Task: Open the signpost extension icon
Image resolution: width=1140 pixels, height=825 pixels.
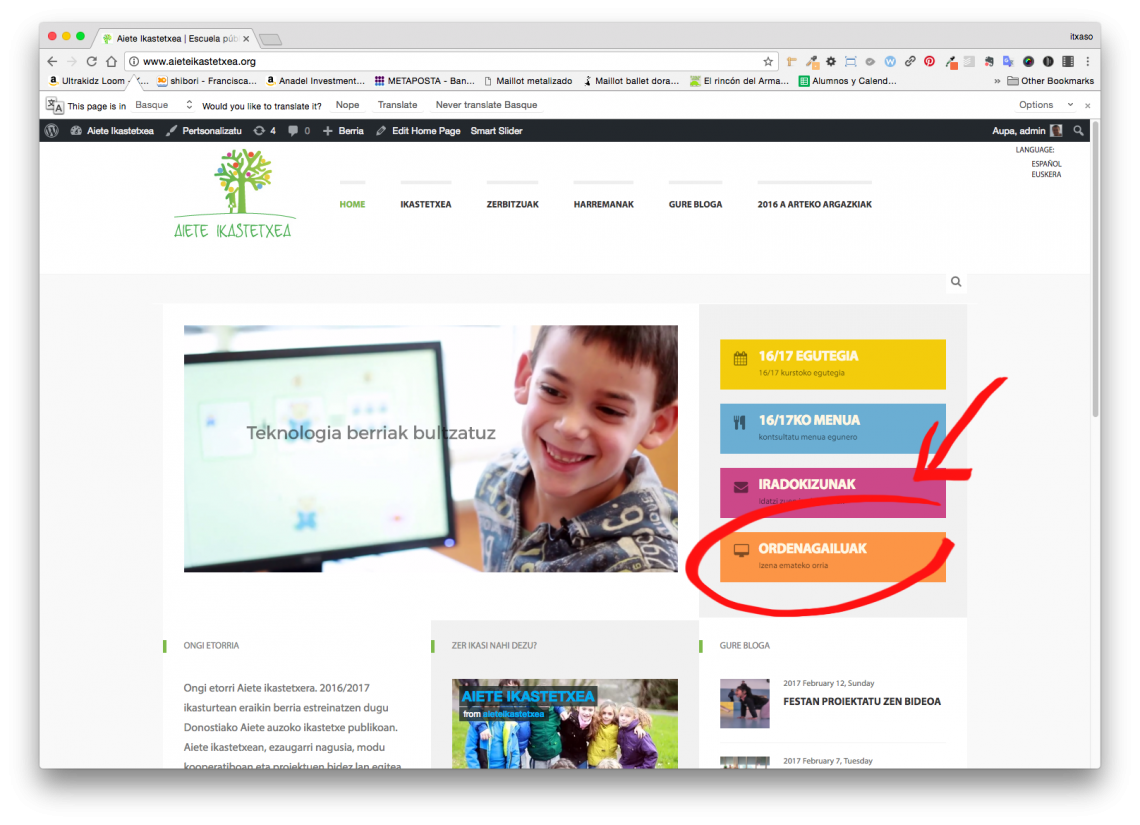Action: [x=792, y=62]
